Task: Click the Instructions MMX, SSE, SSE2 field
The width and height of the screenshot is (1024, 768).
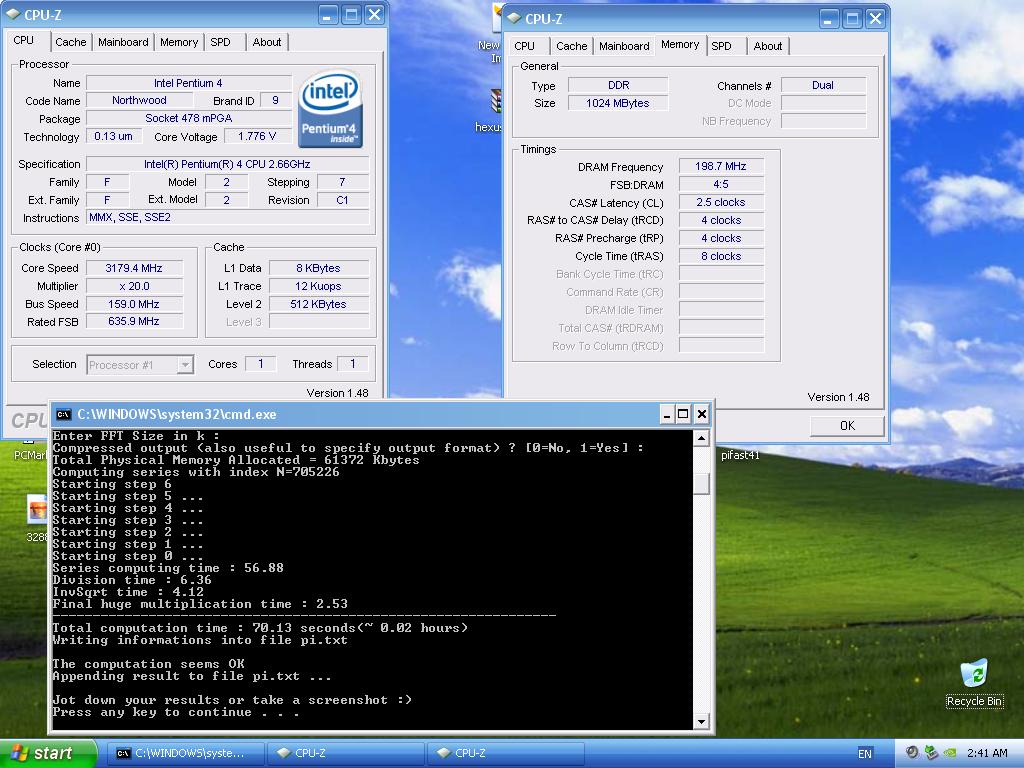Action: [227, 217]
